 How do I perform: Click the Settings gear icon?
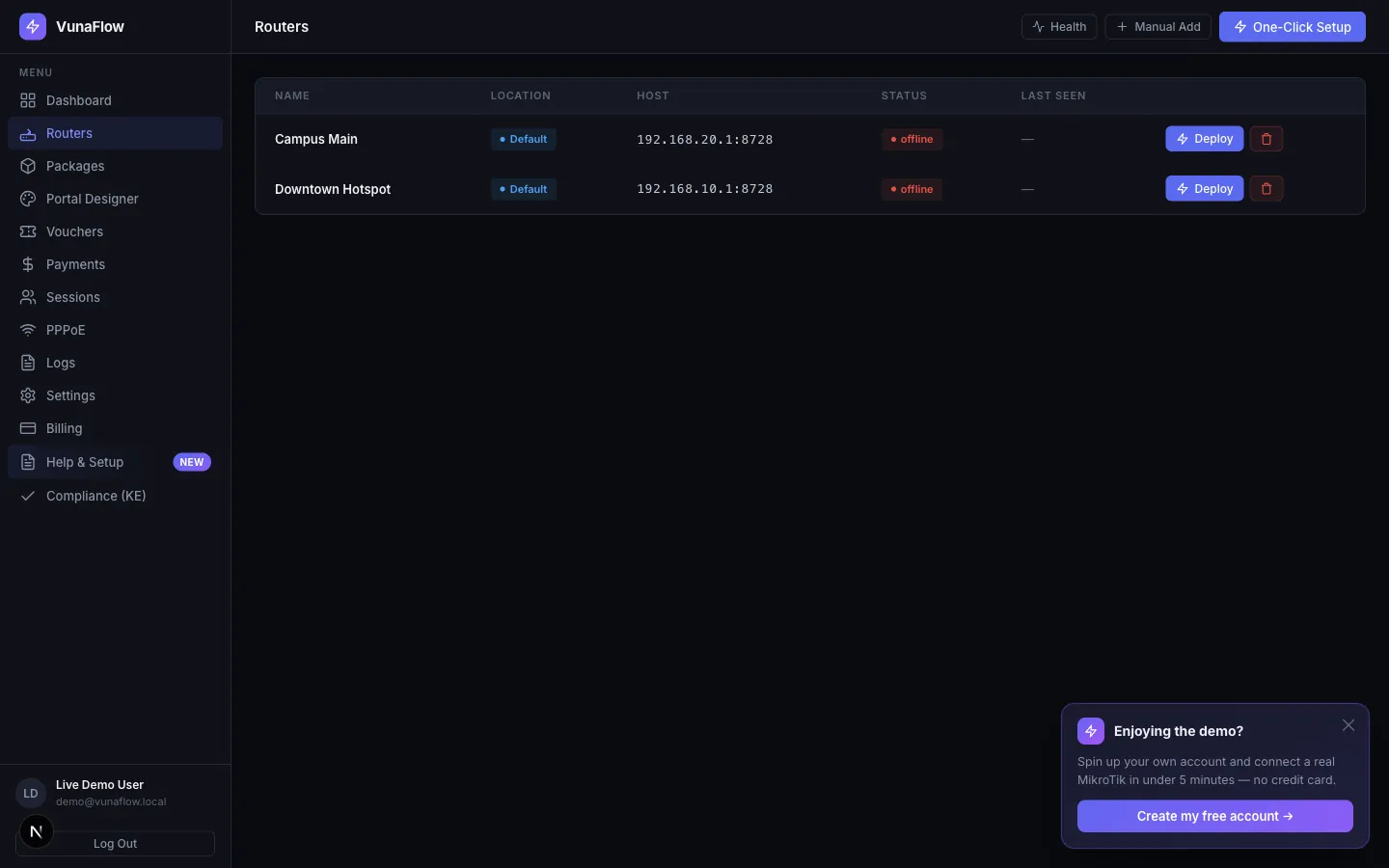tap(28, 395)
